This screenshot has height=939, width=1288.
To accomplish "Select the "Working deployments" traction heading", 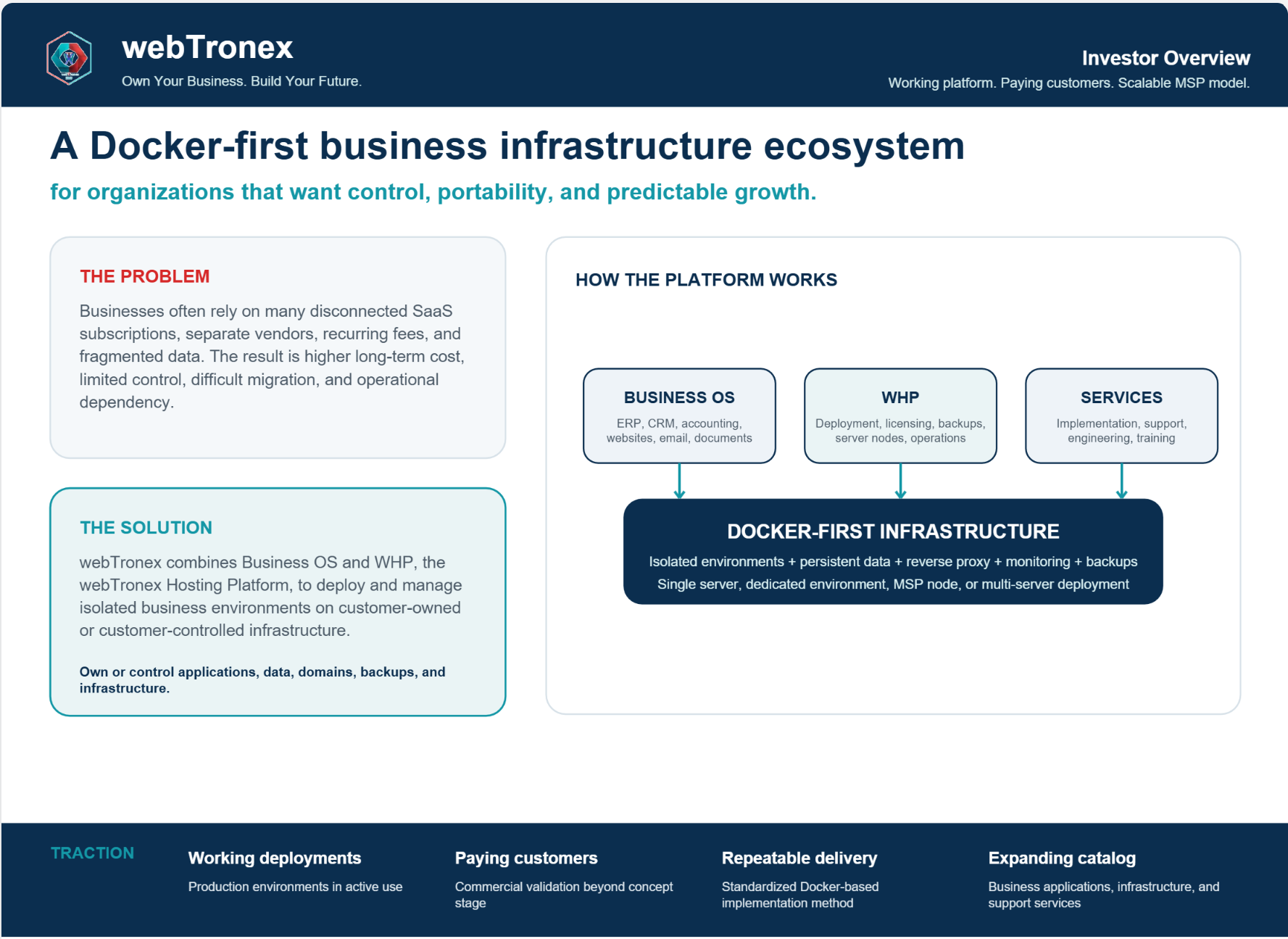I will point(275,858).
